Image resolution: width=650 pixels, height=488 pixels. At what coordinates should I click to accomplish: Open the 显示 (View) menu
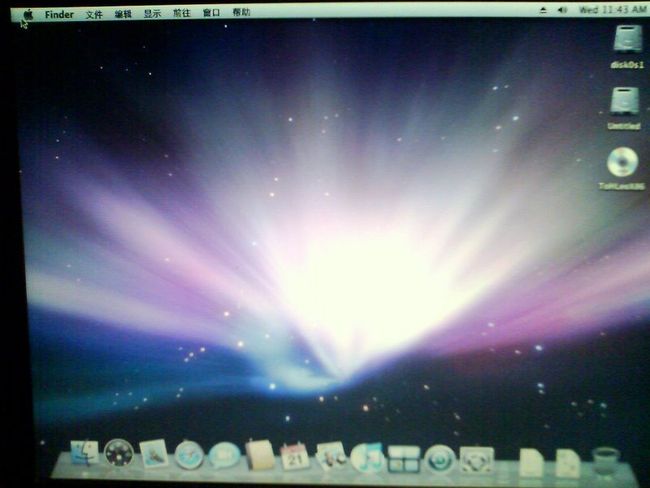(152, 14)
